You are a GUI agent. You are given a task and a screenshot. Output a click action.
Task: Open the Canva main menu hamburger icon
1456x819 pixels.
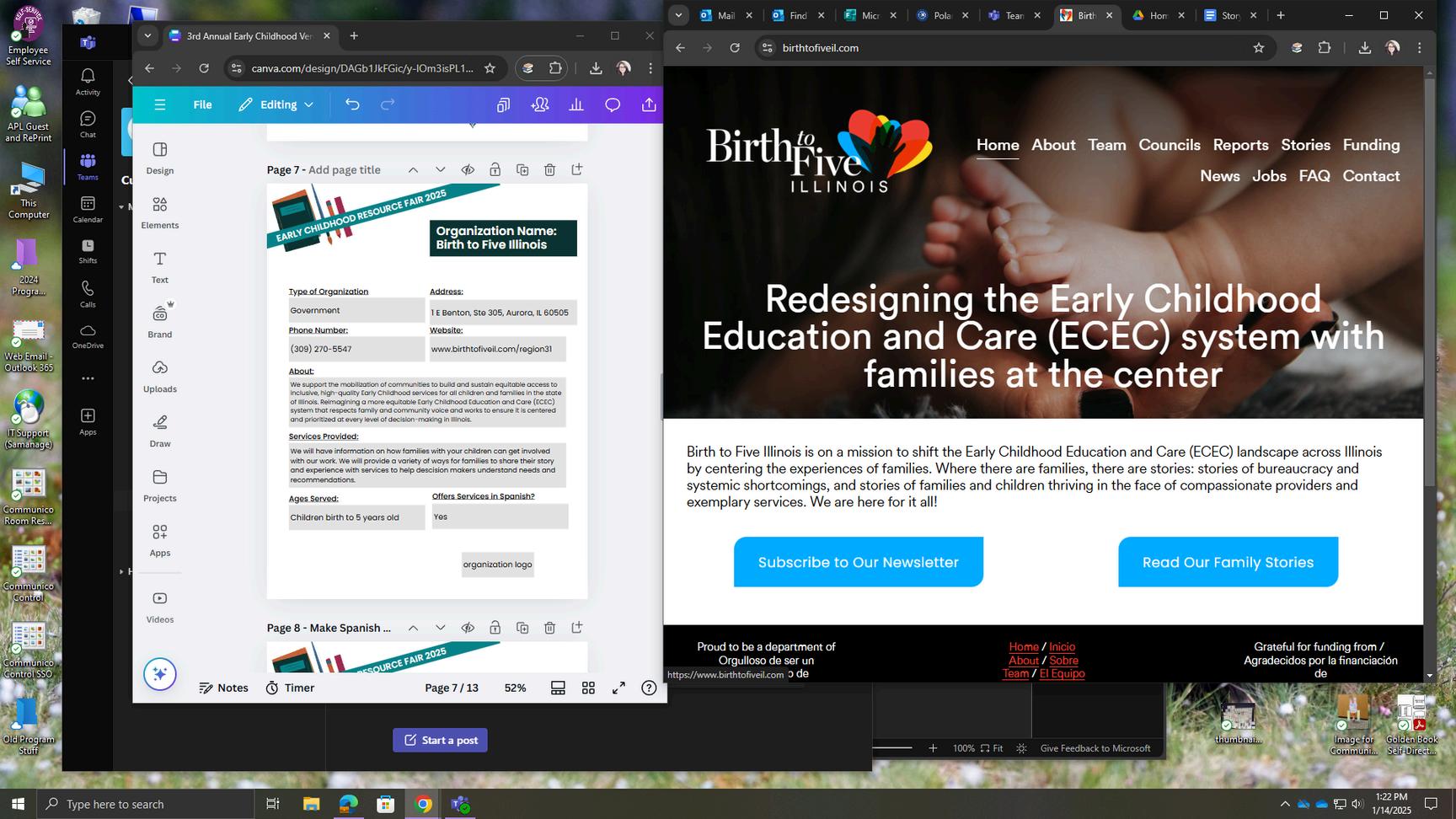tap(159, 104)
